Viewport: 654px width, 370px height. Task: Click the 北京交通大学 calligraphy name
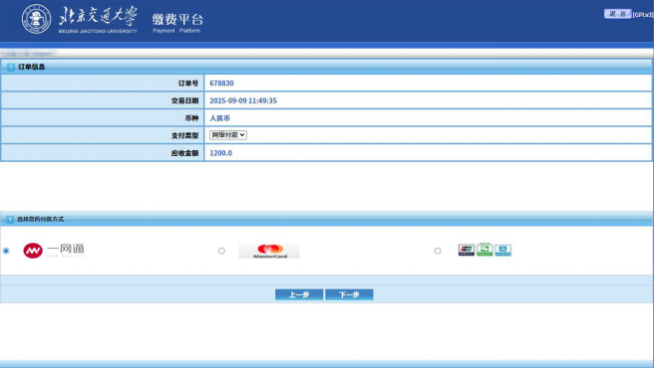click(x=98, y=17)
